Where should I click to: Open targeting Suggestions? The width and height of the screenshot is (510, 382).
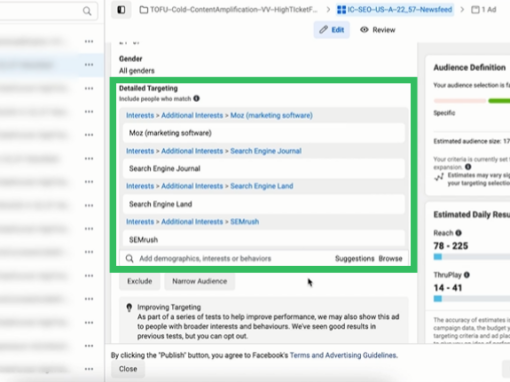[355, 258]
